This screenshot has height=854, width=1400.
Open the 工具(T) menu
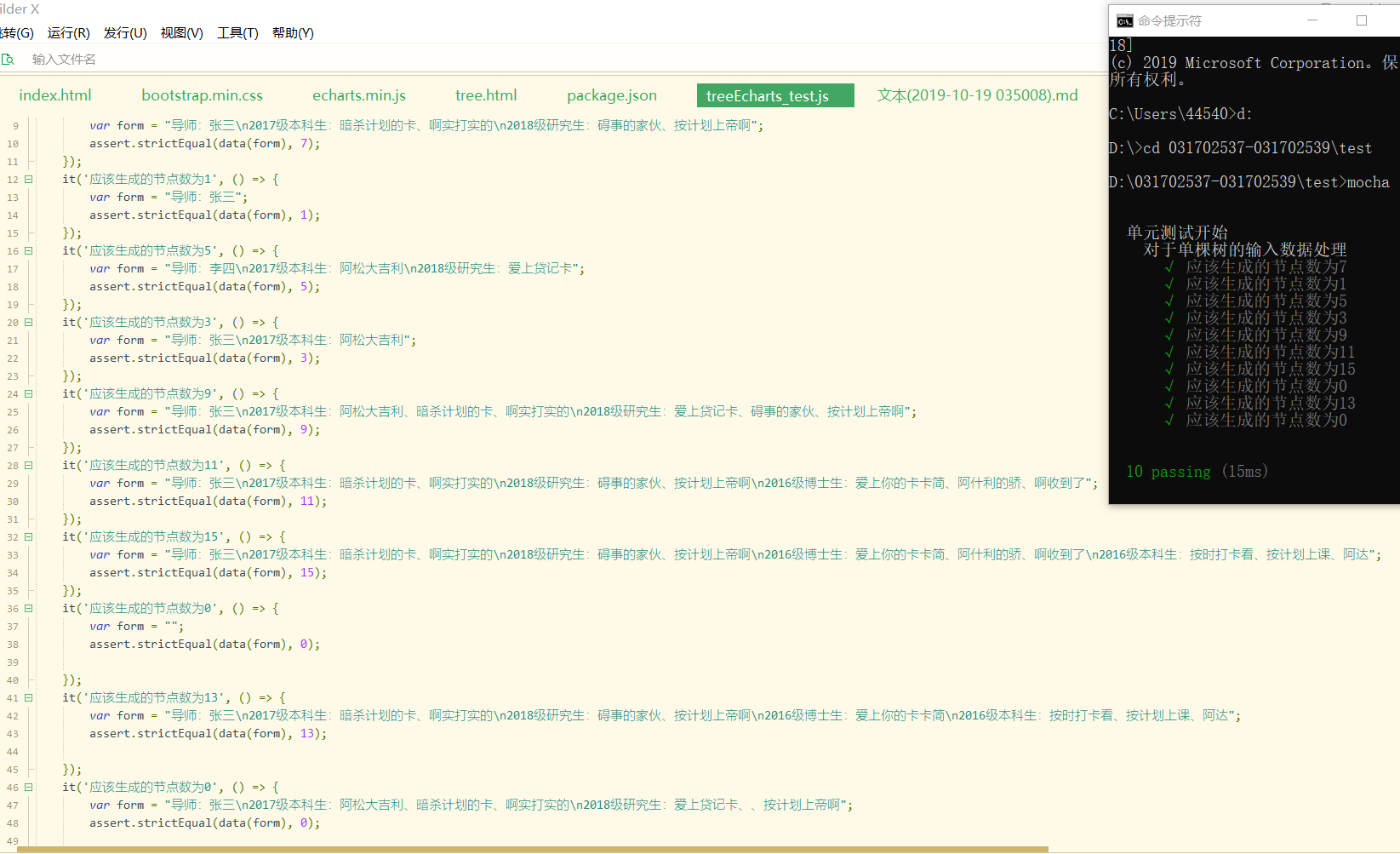tap(237, 33)
